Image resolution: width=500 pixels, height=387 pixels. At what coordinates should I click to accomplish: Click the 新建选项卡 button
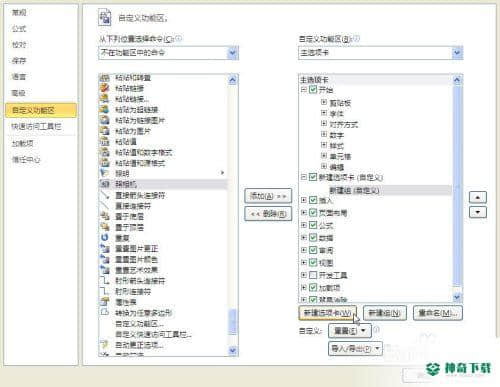(x=327, y=313)
